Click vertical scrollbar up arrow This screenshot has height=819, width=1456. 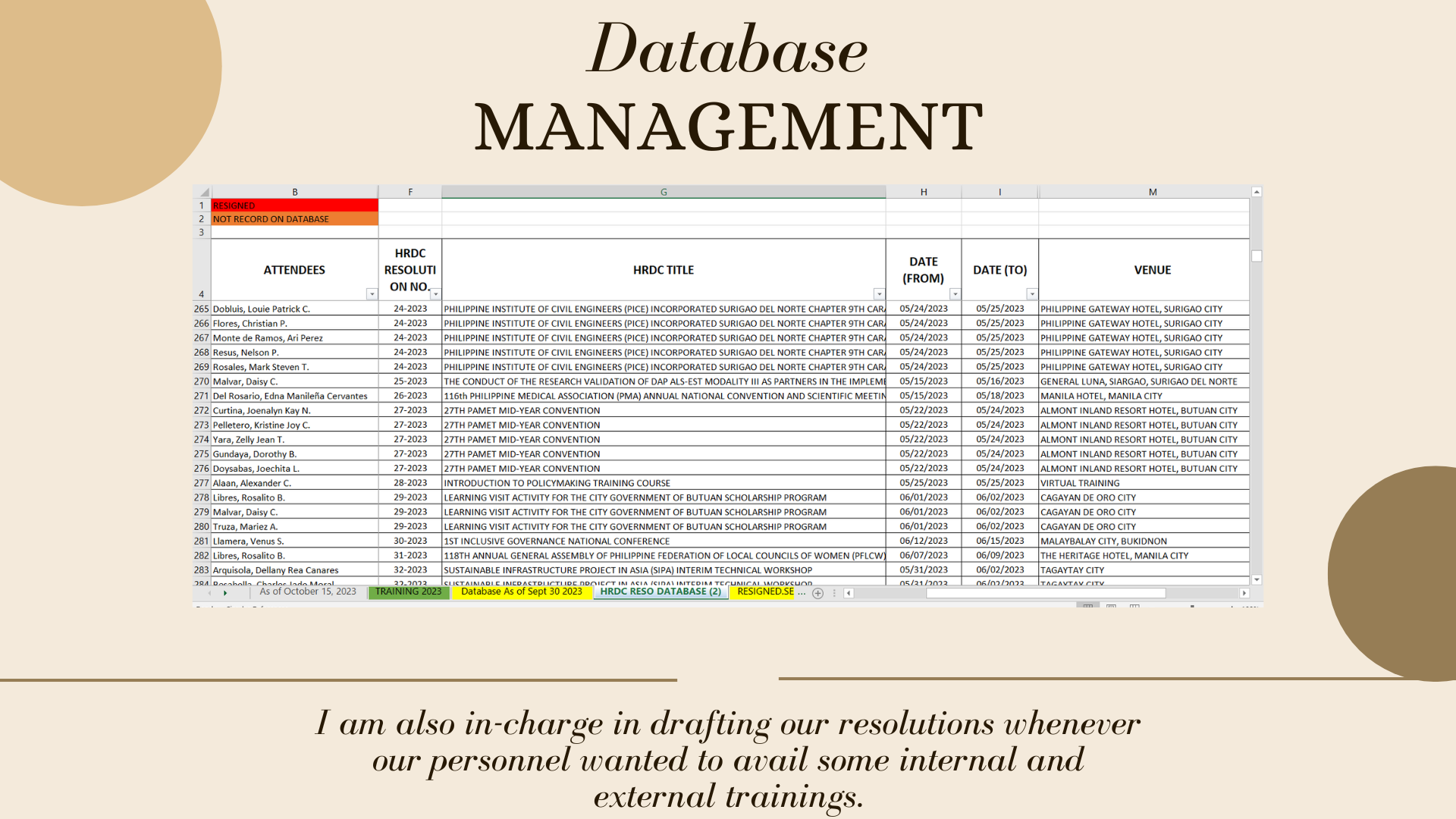1257,193
